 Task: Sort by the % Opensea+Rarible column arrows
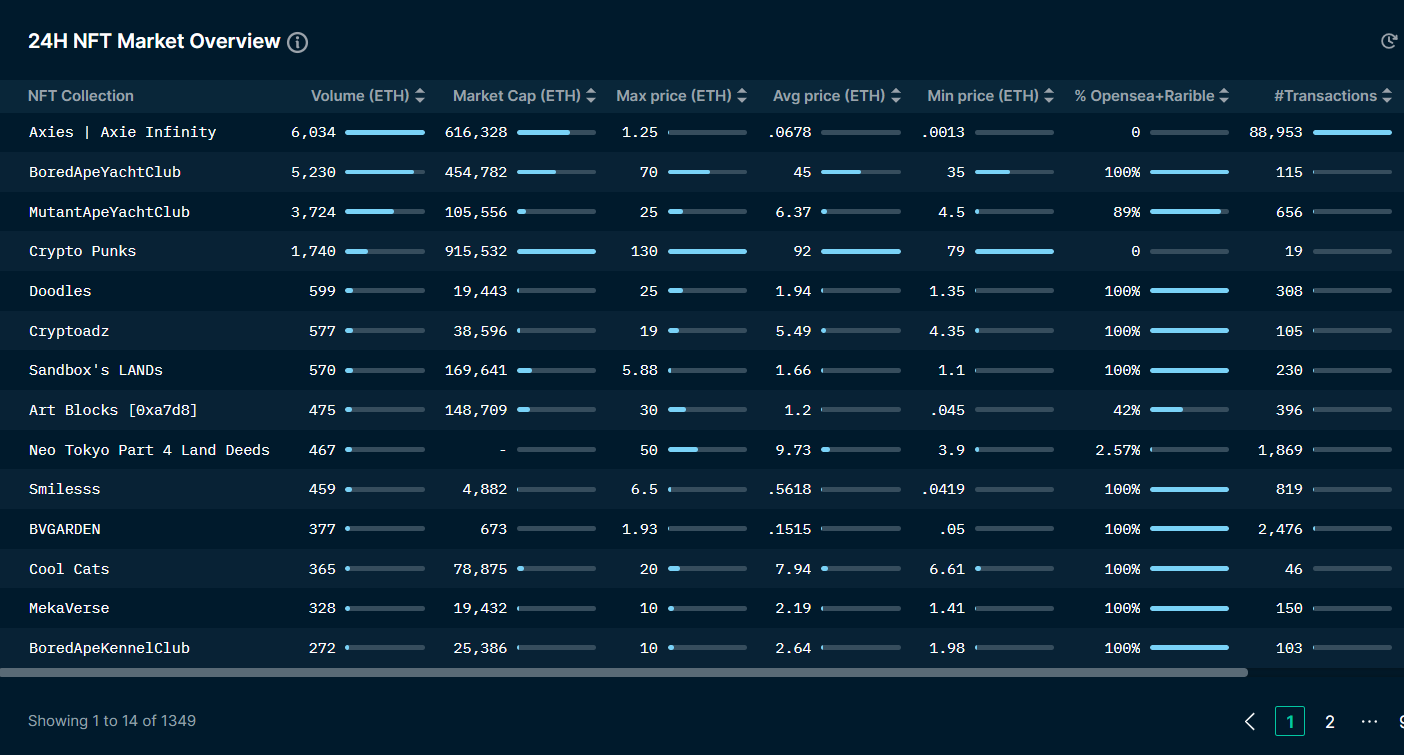(1224, 96)
